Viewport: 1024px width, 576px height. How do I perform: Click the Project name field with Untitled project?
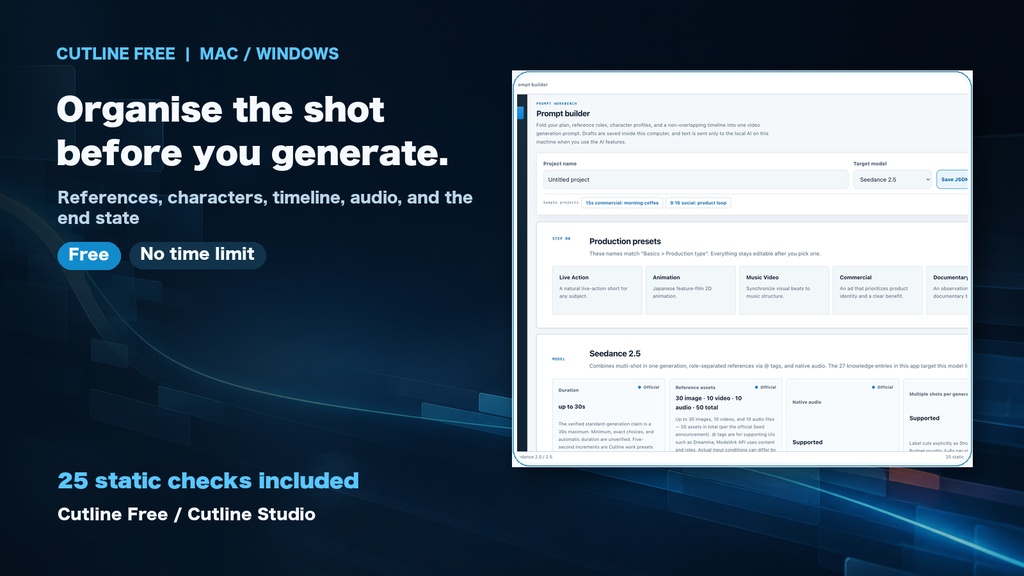click(696, 180)
